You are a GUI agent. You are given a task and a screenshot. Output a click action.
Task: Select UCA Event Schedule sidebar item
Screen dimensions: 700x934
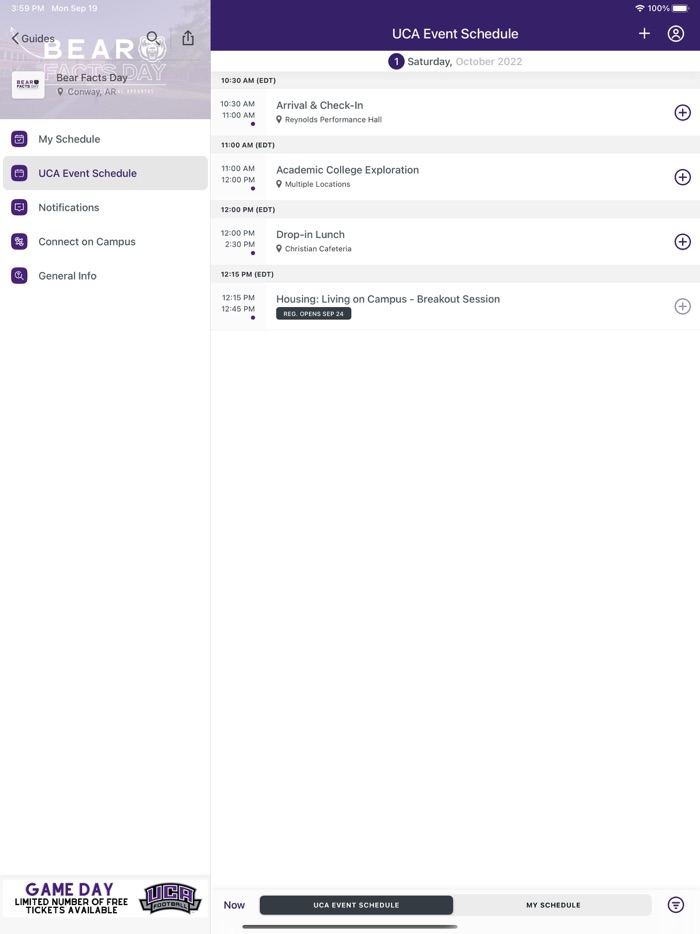[x=87, y=173]
